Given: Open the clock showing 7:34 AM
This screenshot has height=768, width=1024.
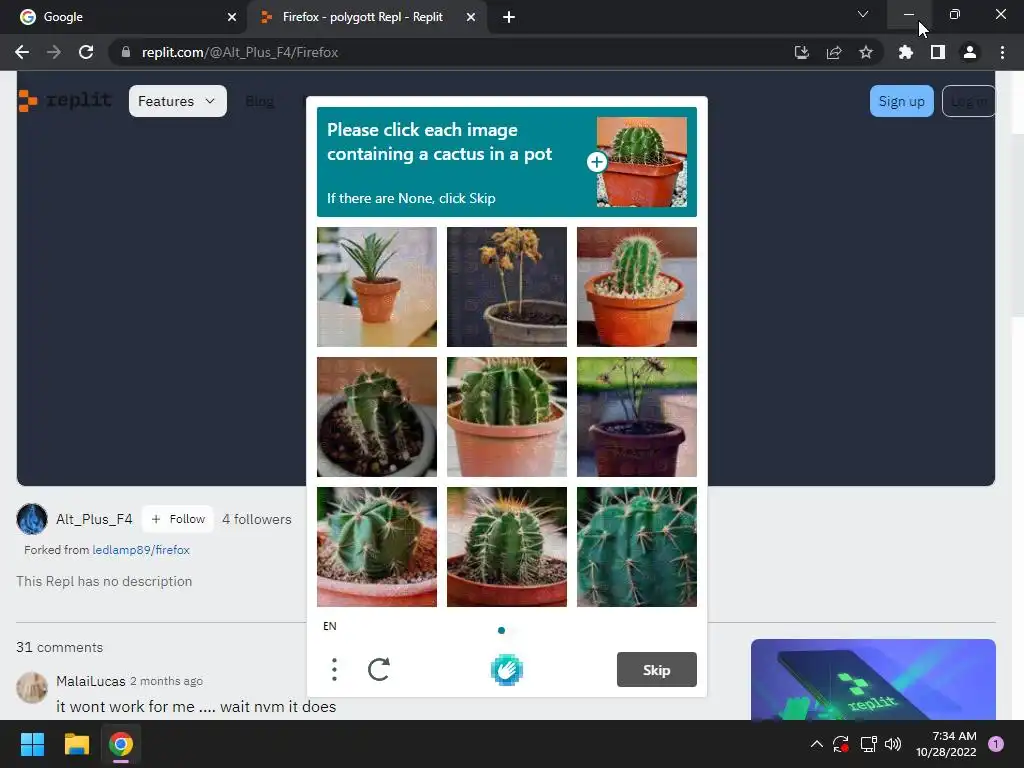Looking at the screenshot, I should [946, 744].
